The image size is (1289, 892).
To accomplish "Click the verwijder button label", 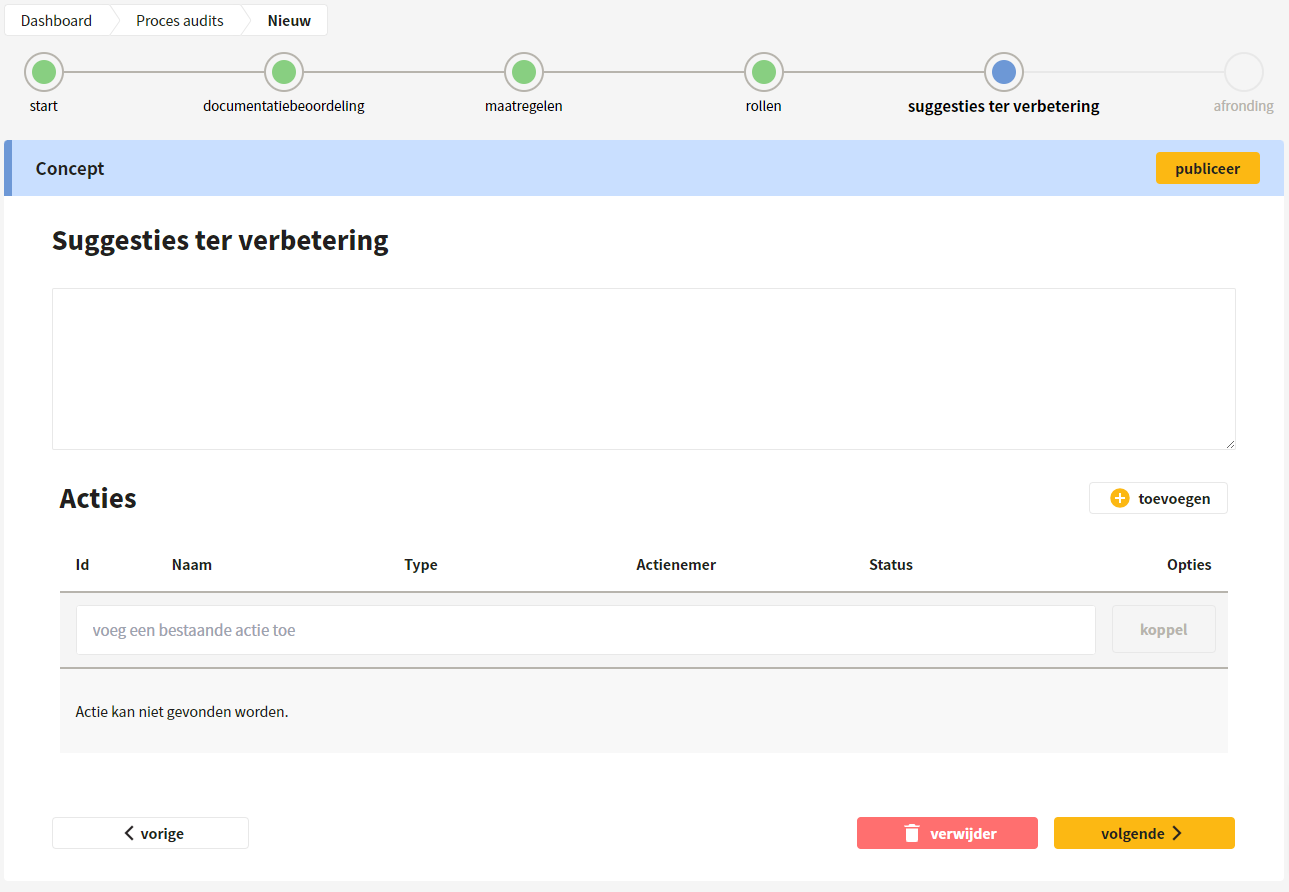I will 963,833.
